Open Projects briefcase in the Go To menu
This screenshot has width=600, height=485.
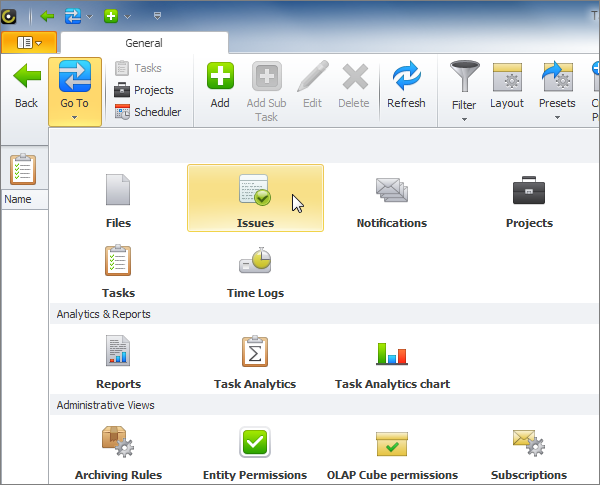pyautogui.click(x=529, y=198)
